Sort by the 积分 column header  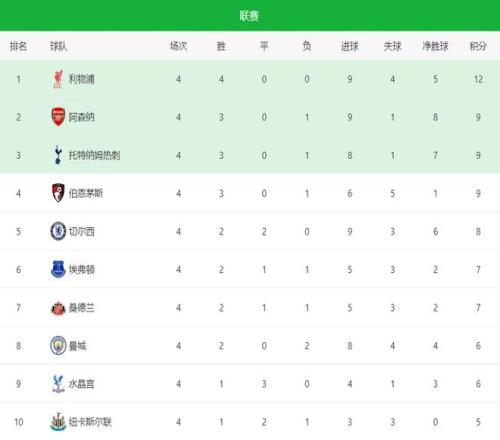[478, 46]
